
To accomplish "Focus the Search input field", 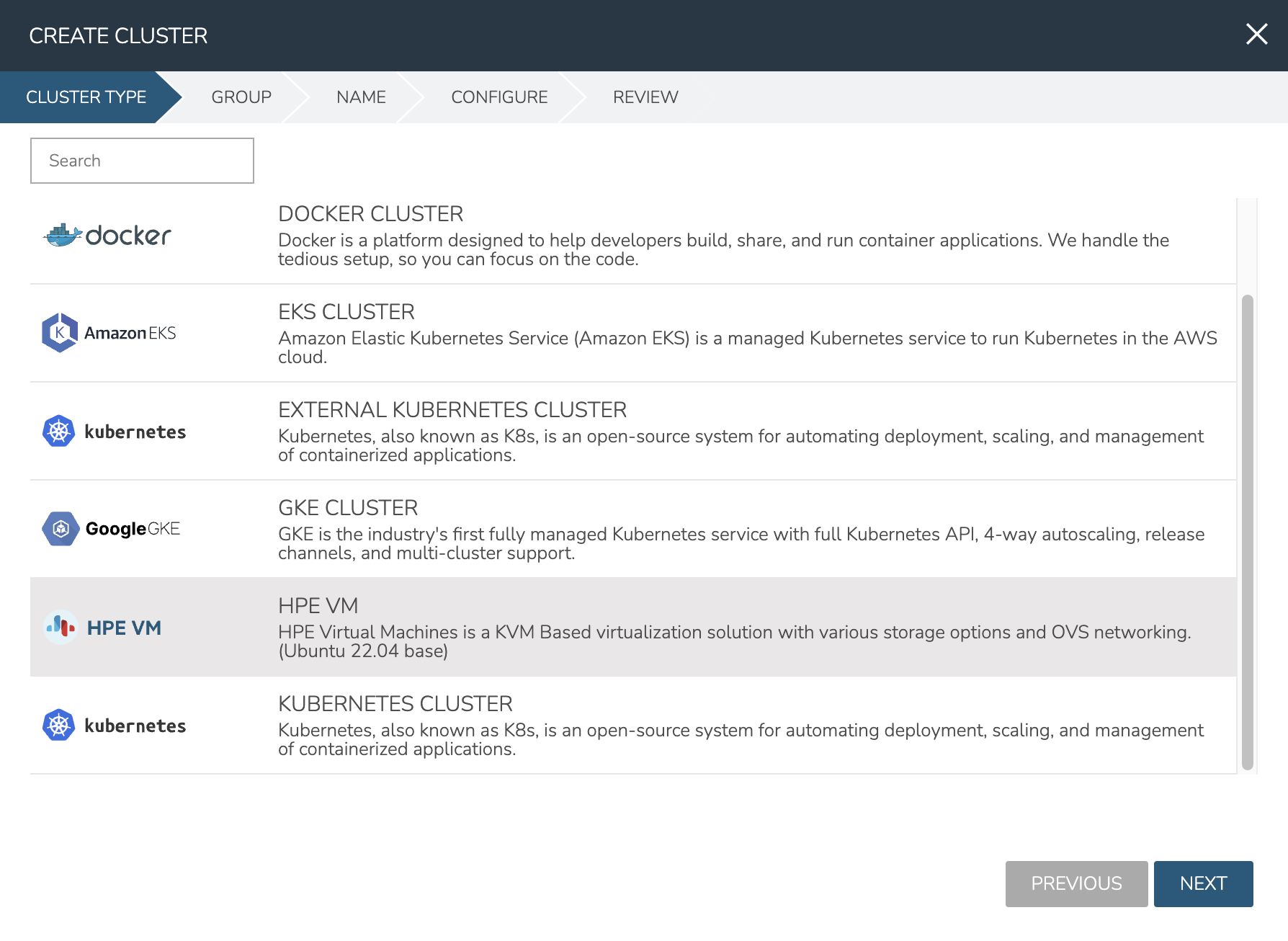I will pos(142,161).
